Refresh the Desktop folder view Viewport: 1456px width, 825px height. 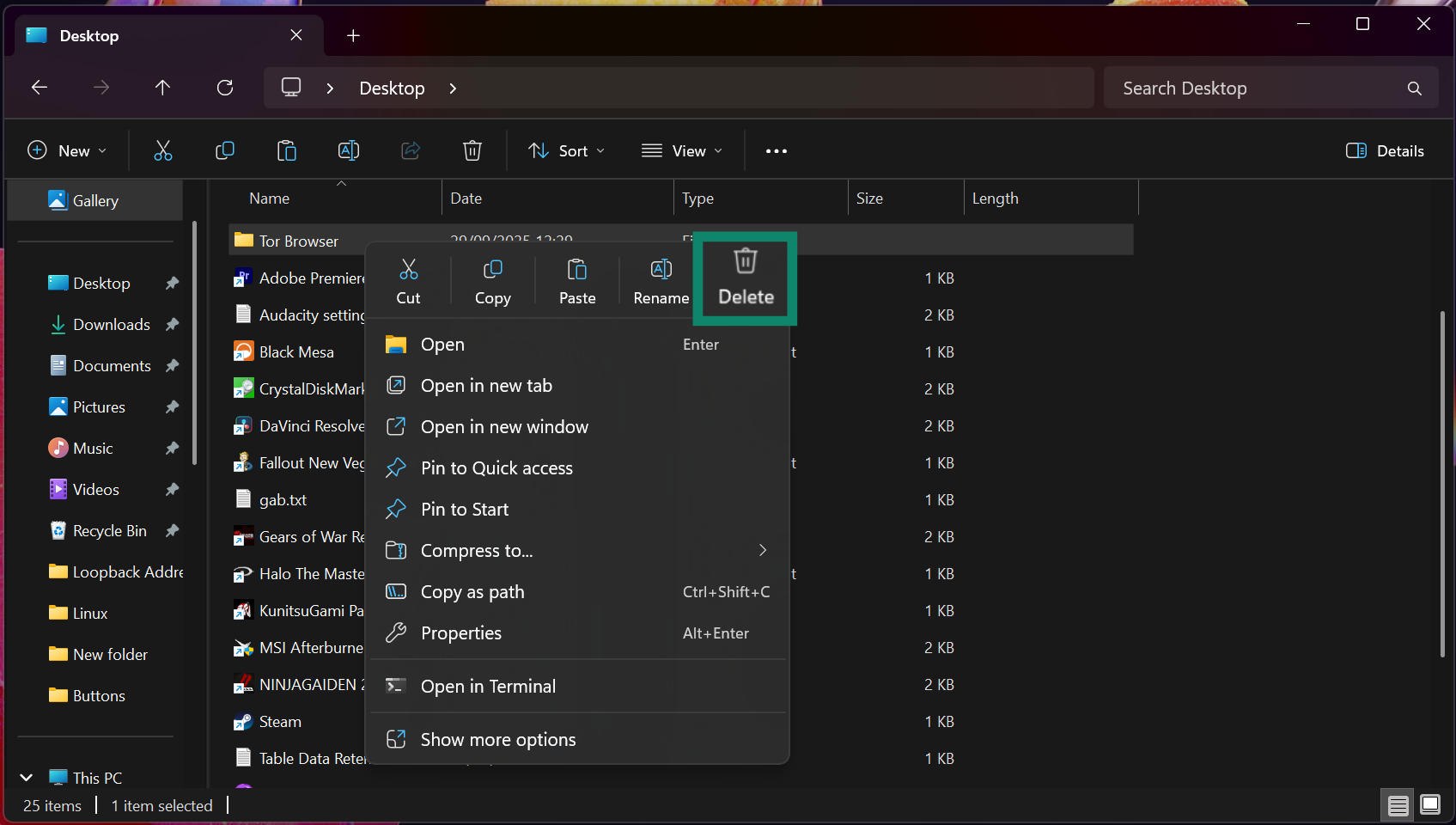click(x=224, y=87)
